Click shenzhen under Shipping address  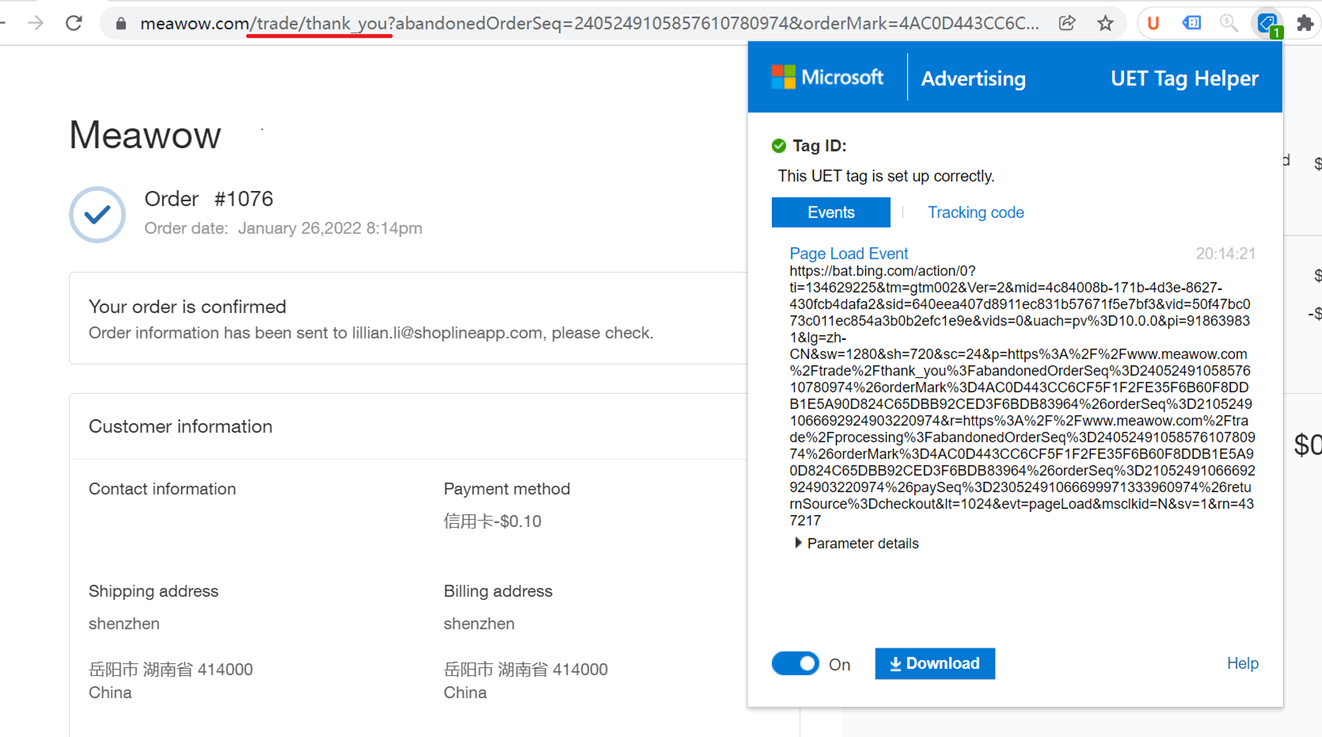click(124, 624)
